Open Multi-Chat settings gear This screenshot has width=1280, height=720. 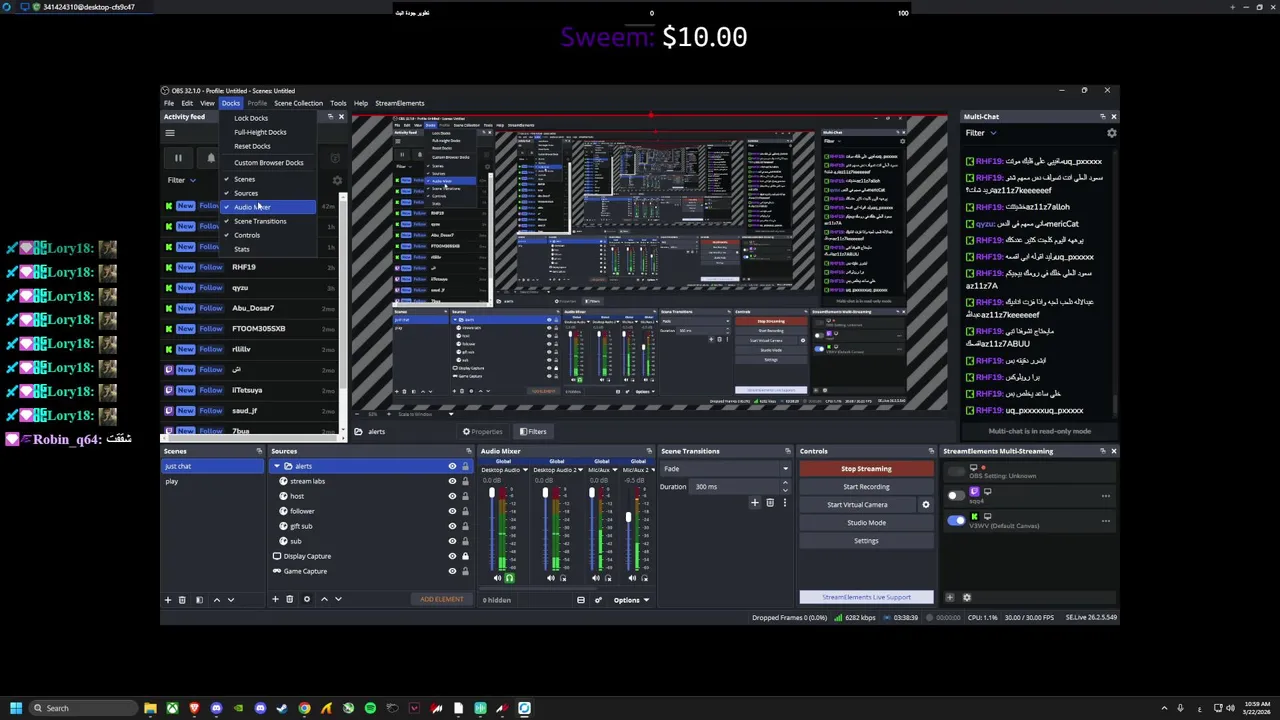1112,133
